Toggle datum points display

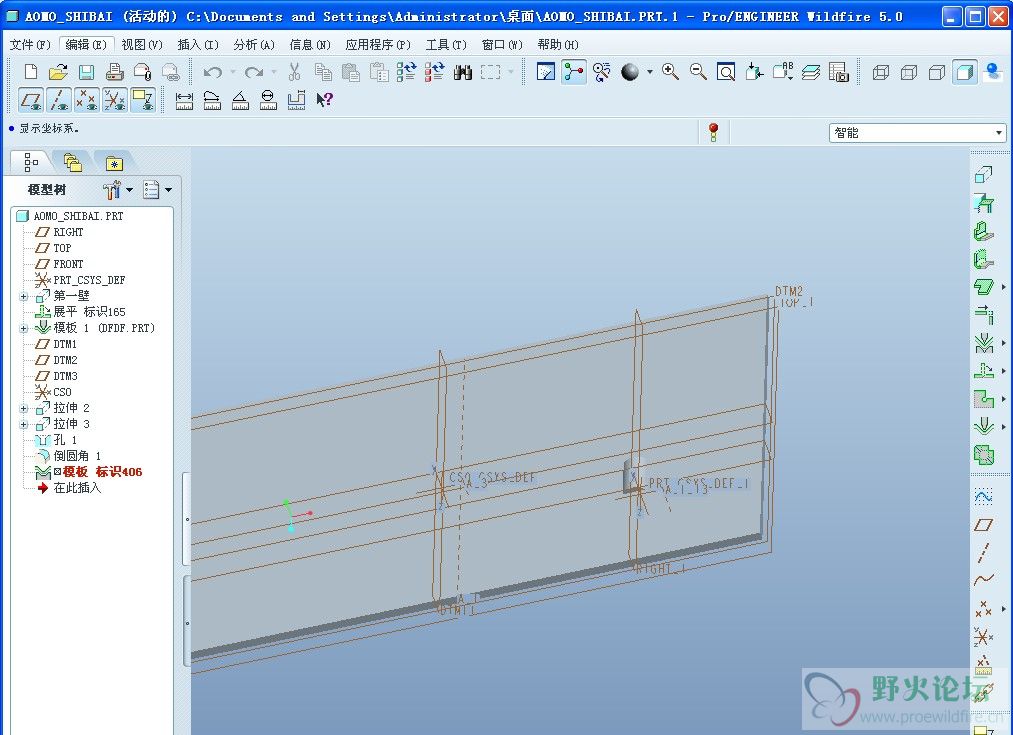[x=87, y=100]
